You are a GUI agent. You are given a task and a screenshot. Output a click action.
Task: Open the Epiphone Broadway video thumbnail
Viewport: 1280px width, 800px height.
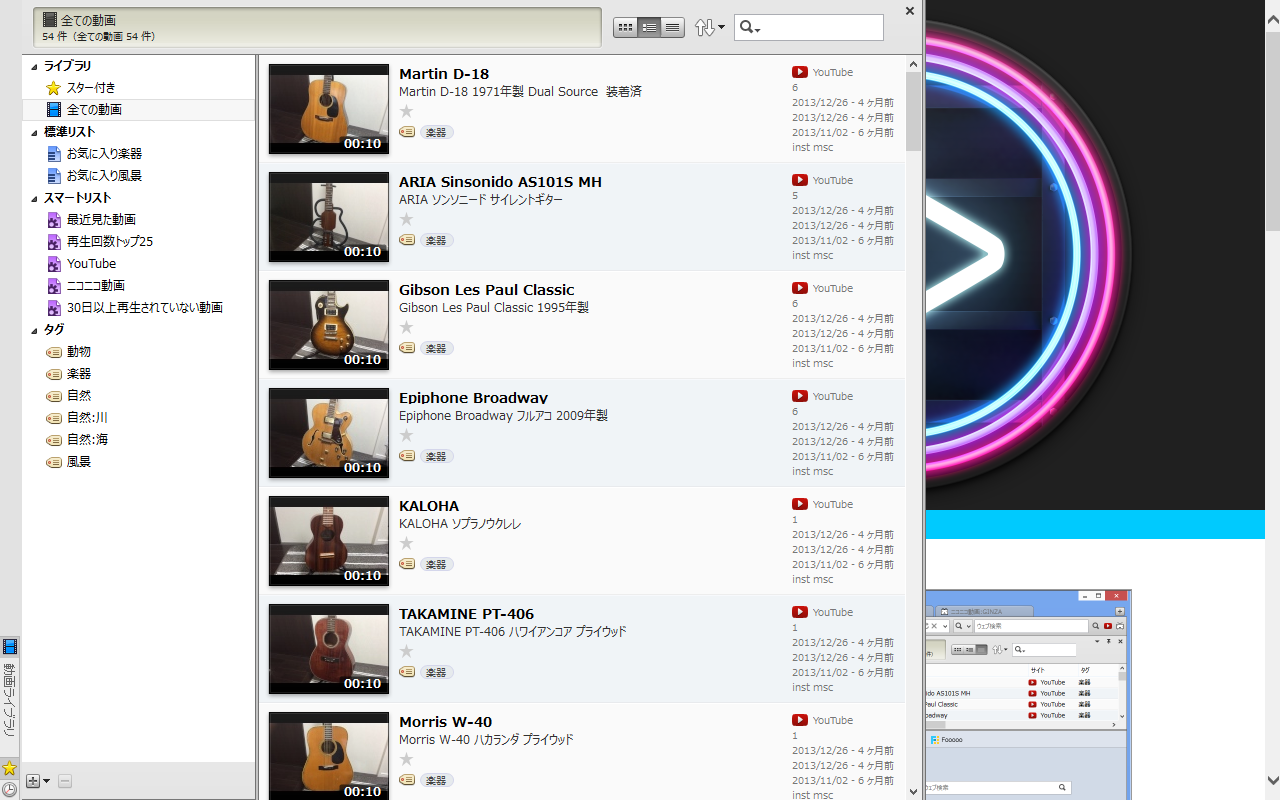pos(329,433)
